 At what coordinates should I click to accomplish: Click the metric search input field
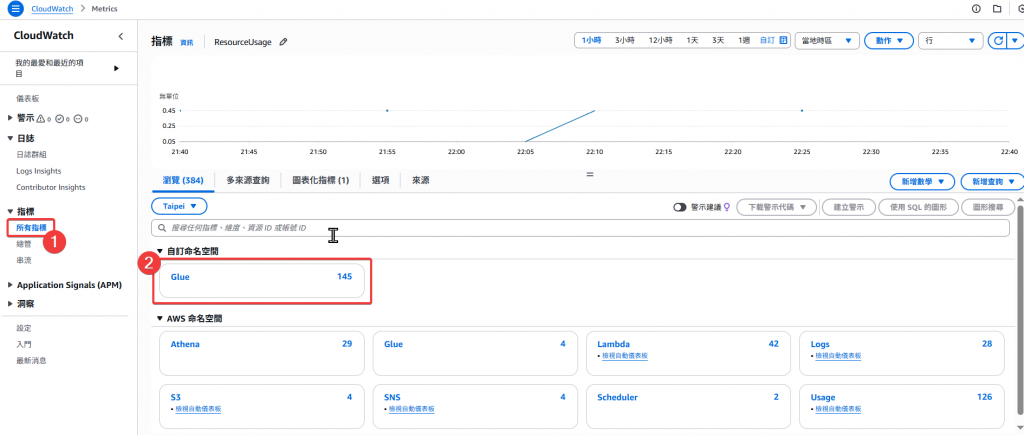[x=581, y=228]
